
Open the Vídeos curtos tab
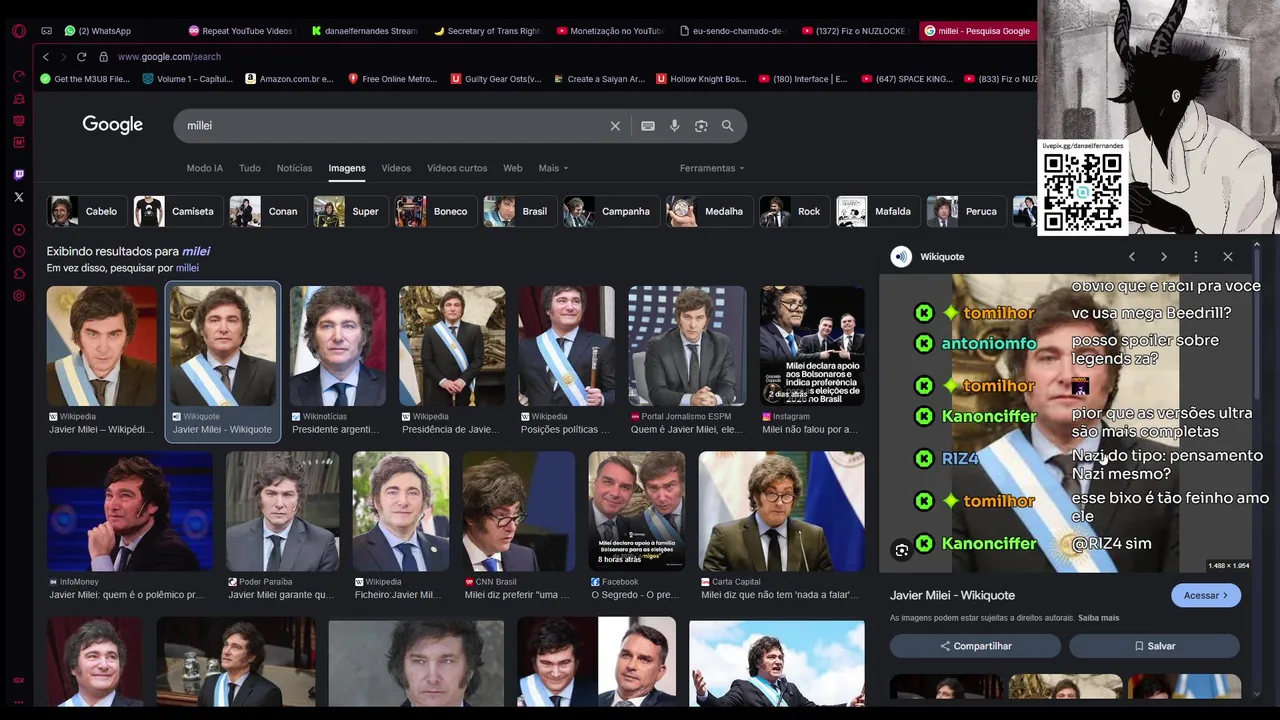click(457, 168)
